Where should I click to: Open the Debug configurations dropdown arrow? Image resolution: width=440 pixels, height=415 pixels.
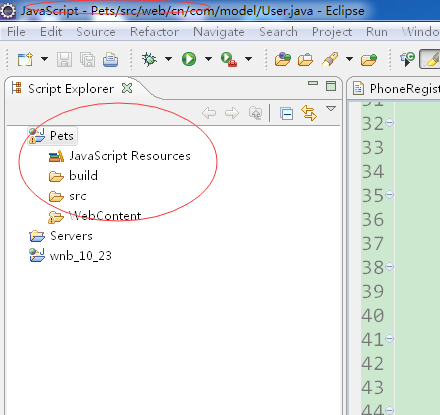[x=168, y=59]
